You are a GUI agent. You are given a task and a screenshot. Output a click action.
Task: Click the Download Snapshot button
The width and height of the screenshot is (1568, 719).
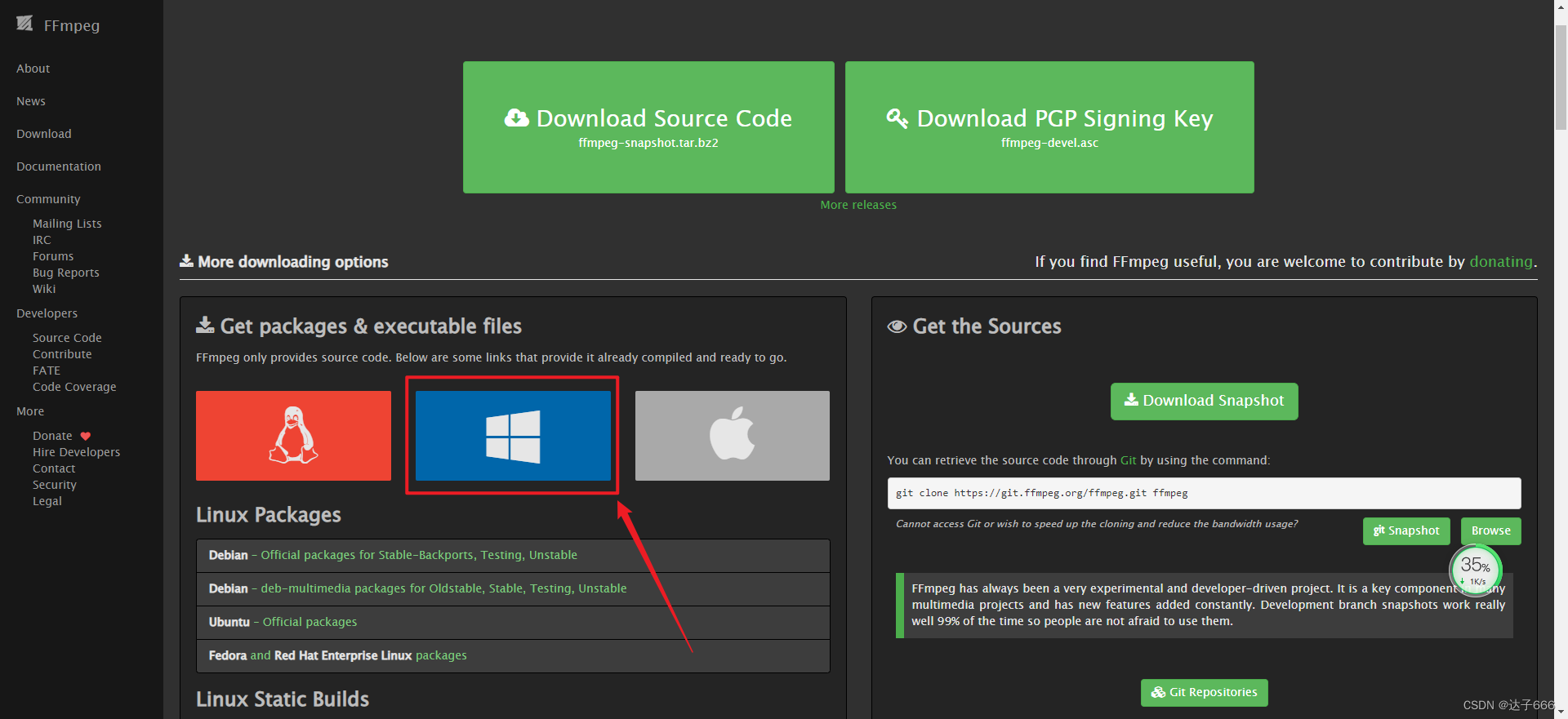pos(1205,402)
